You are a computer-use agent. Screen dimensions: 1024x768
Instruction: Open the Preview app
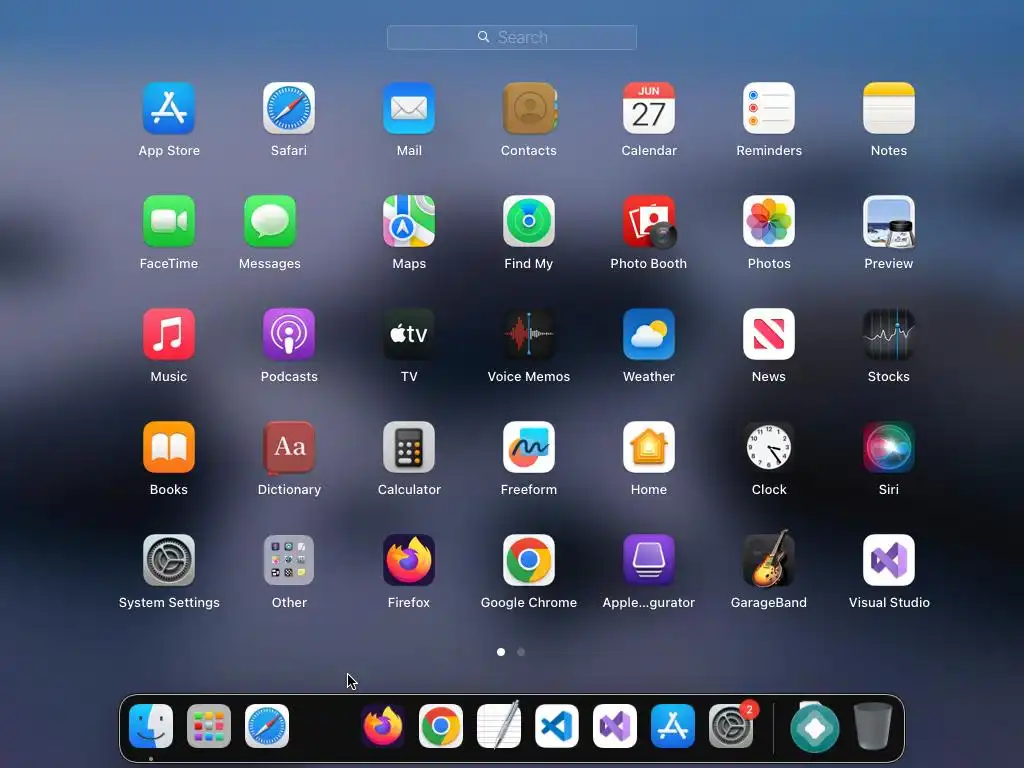tap(889, 221)
